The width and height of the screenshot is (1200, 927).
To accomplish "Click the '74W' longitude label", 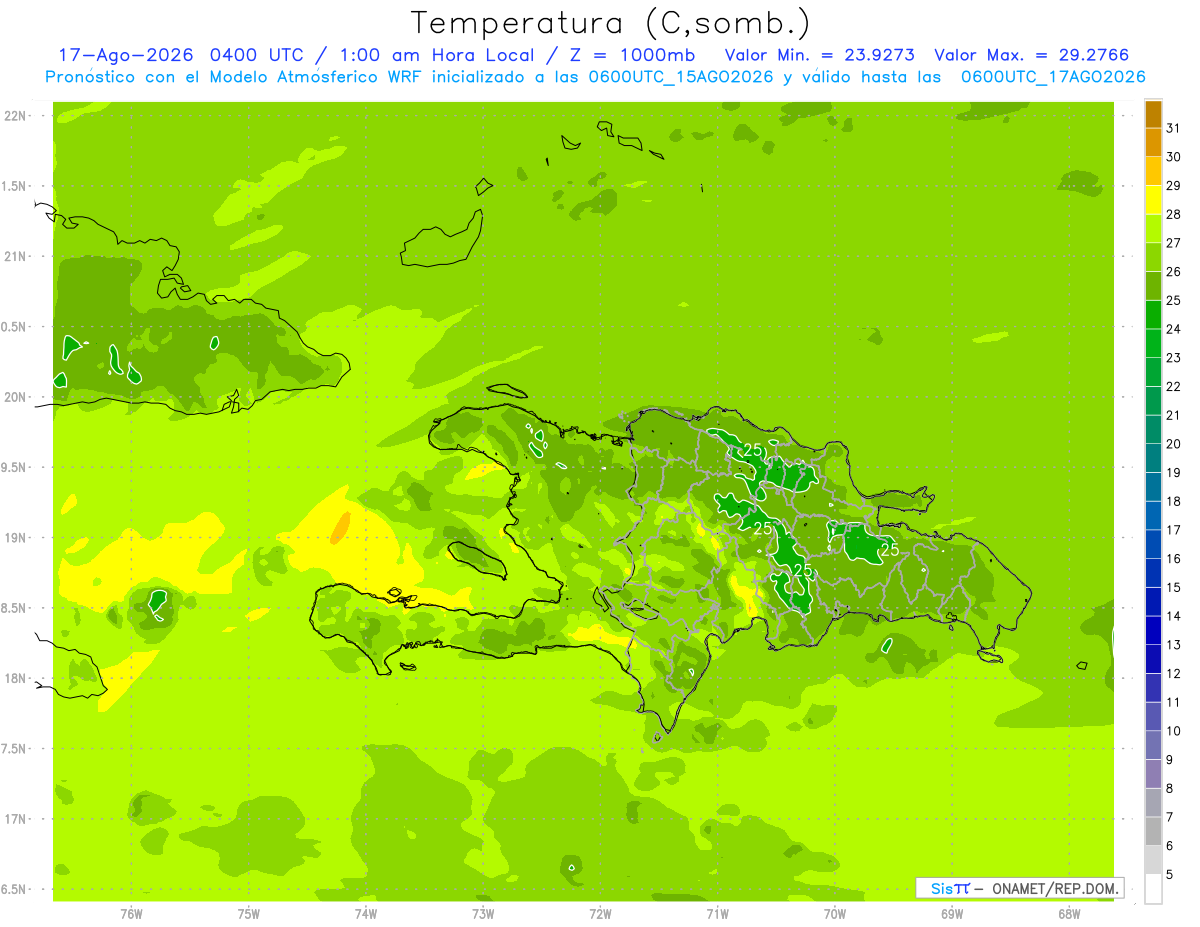I will pos(366,914).
